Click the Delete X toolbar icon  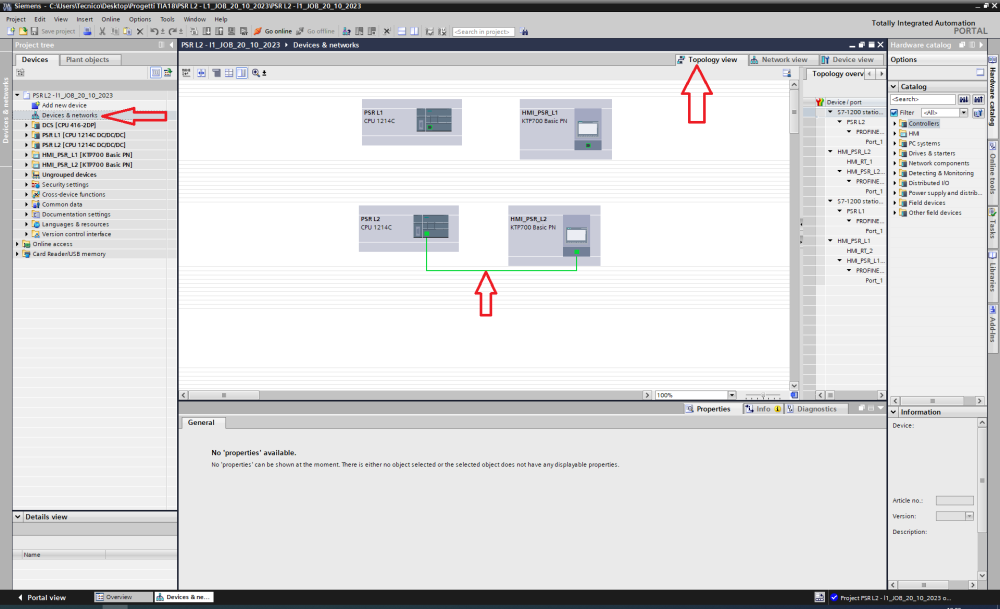[140, 31]
